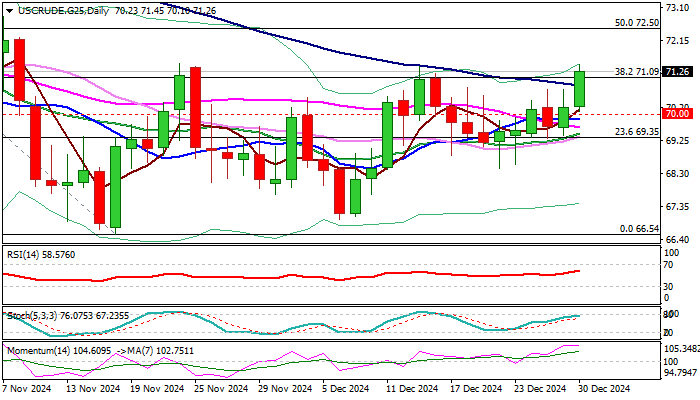Click the RSI(14) 58.5760 indicator label
The image size is (700, 400).
click(x=41, y=255)
